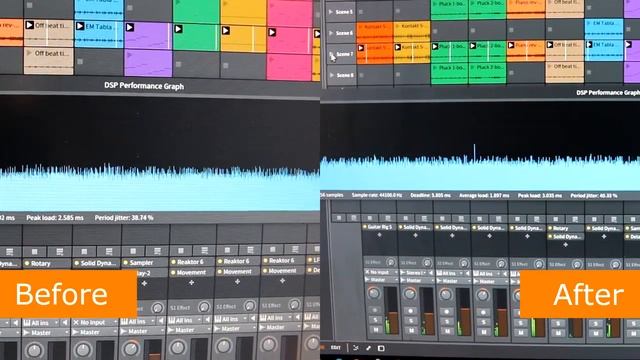Screen dimensions: 640x360
Task: Click crossed-lines icon right of EDIT
Action: coord(356,348)
